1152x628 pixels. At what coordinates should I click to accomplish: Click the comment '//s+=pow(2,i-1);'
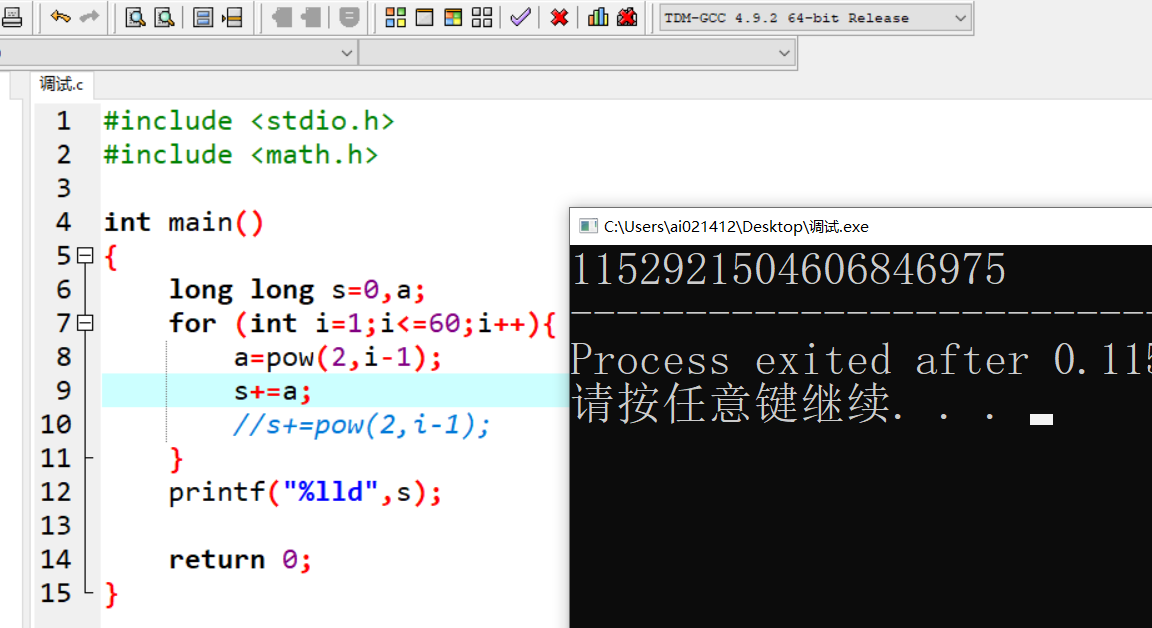[x=361, y=425]
